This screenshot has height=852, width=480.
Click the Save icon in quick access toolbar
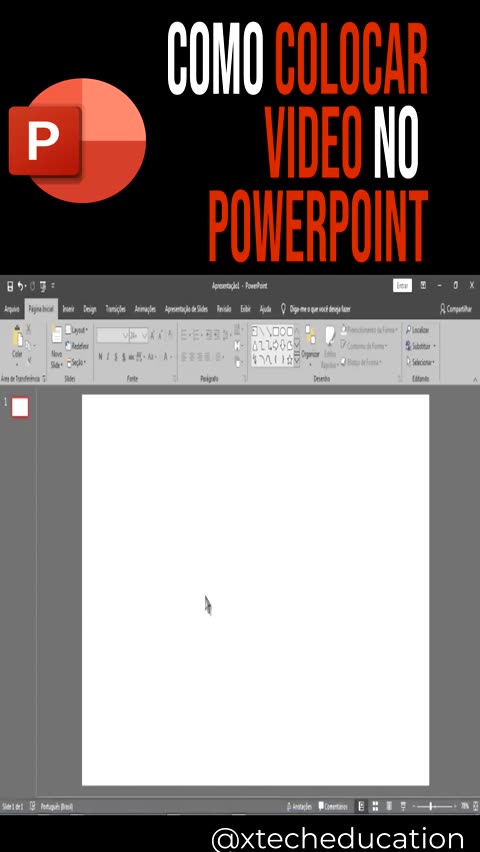tap(9, 286)
